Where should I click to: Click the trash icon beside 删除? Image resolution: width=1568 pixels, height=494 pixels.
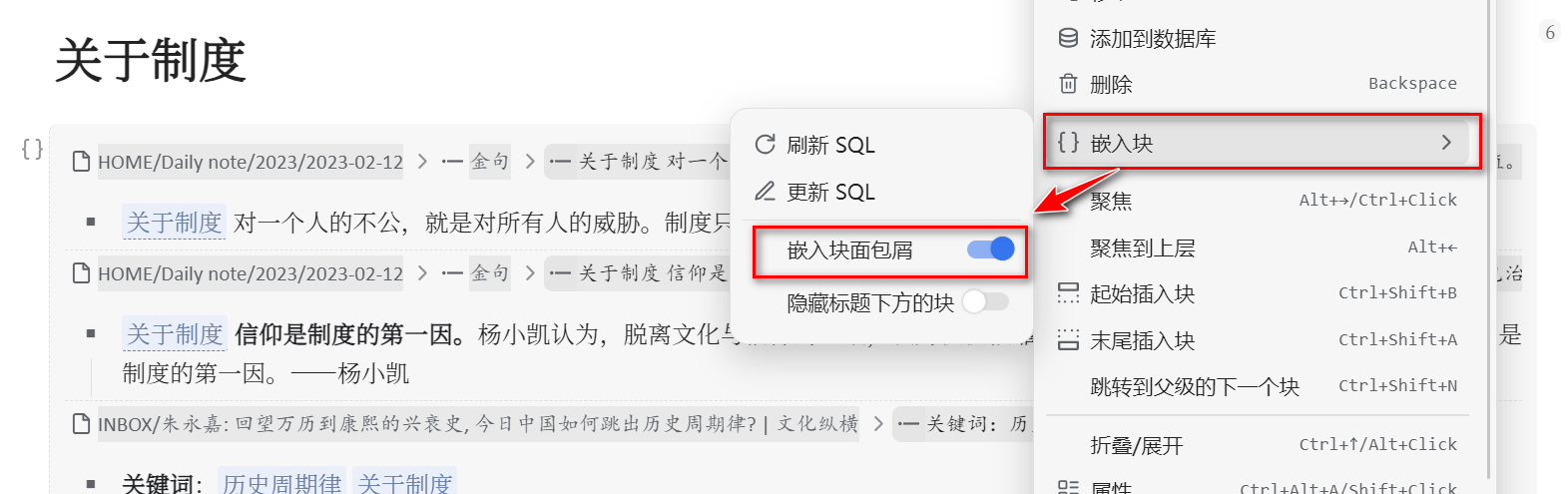(x=1068, y=84)
